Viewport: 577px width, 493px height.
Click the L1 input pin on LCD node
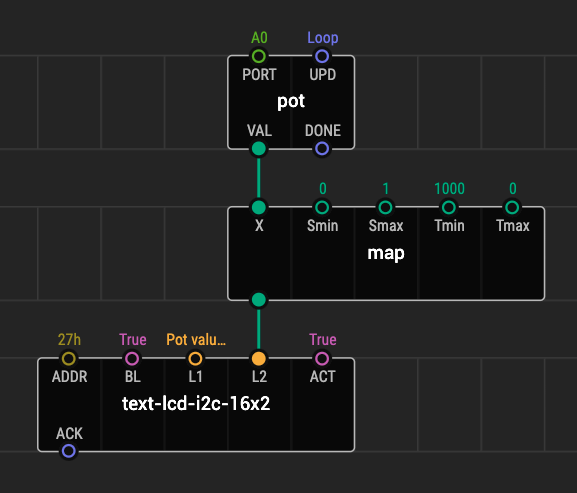pyautogui.click(x=195, y=358)
